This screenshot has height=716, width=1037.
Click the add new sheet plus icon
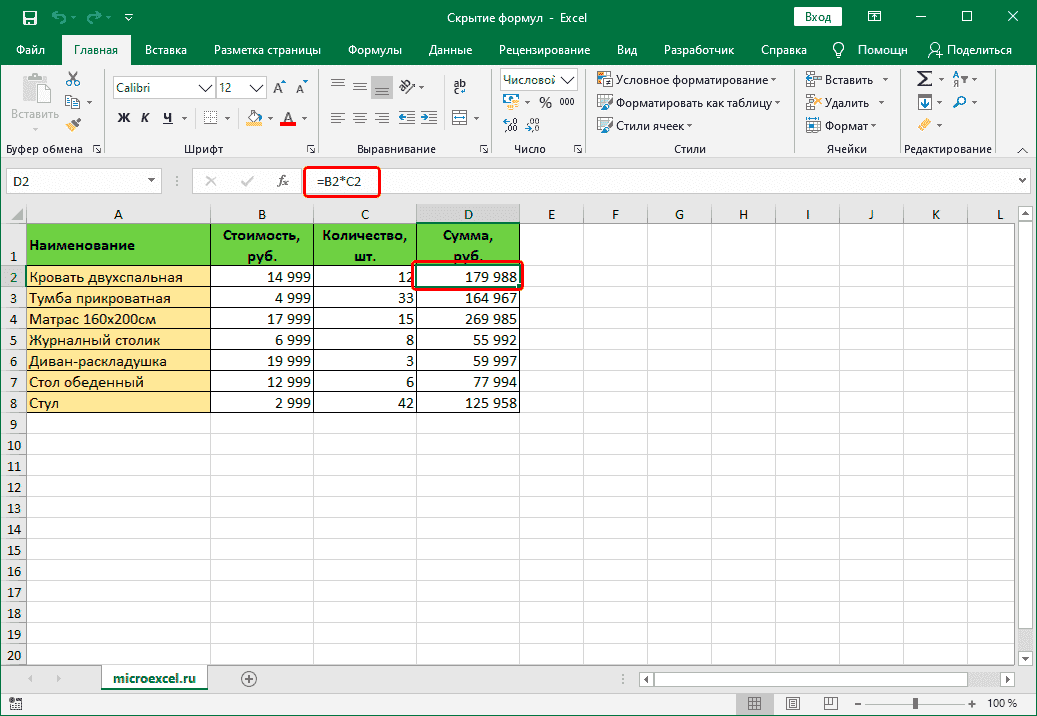pyautogui.click(x=249, y=679)
